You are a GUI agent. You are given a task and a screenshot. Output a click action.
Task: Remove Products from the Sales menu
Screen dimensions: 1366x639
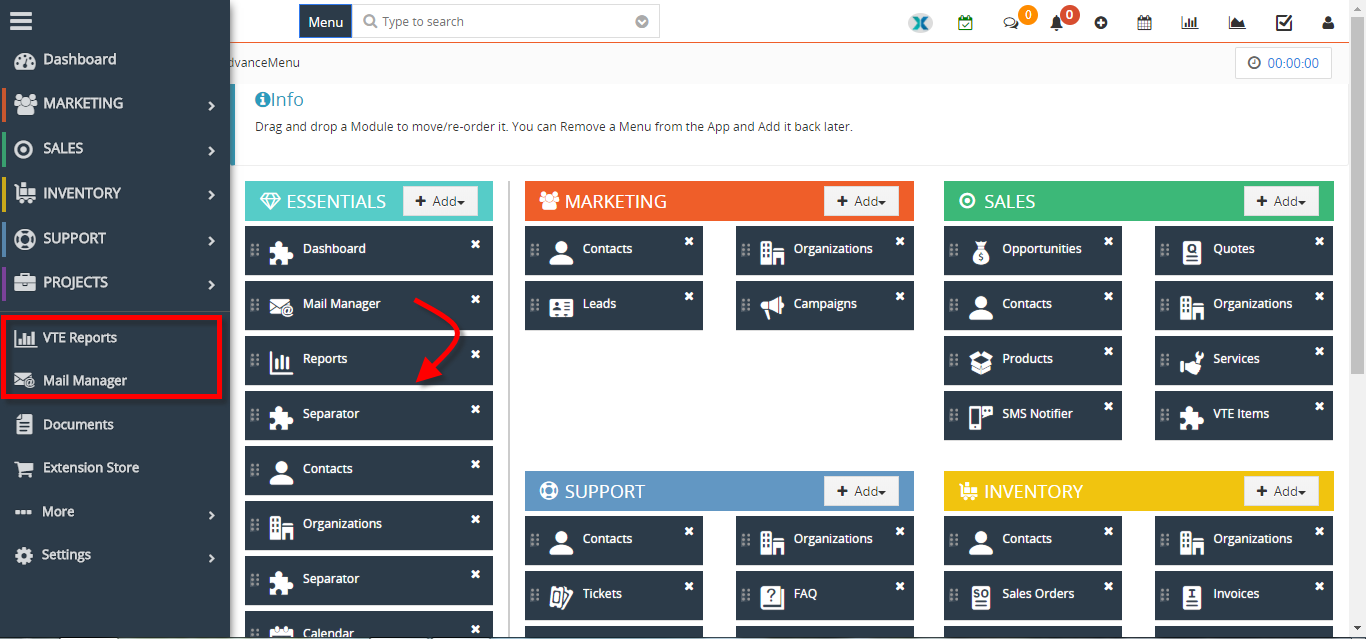[1108, 351]
